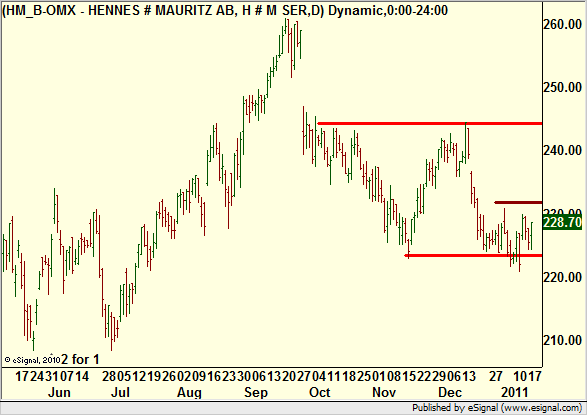The image size is (587, 415).
Task: Click the 2011 year label
Action: click(514, 392)
